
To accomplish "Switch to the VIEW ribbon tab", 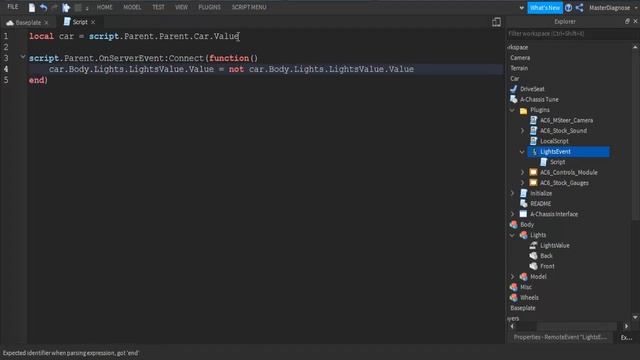I will point(181,7).
